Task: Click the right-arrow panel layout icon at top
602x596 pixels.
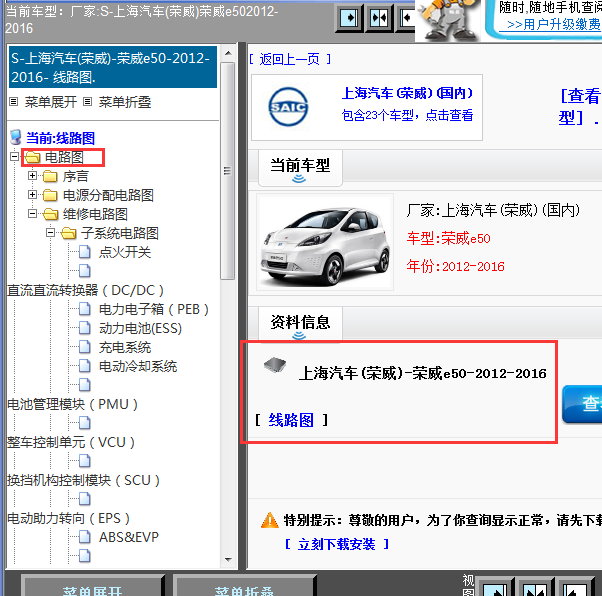Action: pyautogui.click(x=349, y=18)
